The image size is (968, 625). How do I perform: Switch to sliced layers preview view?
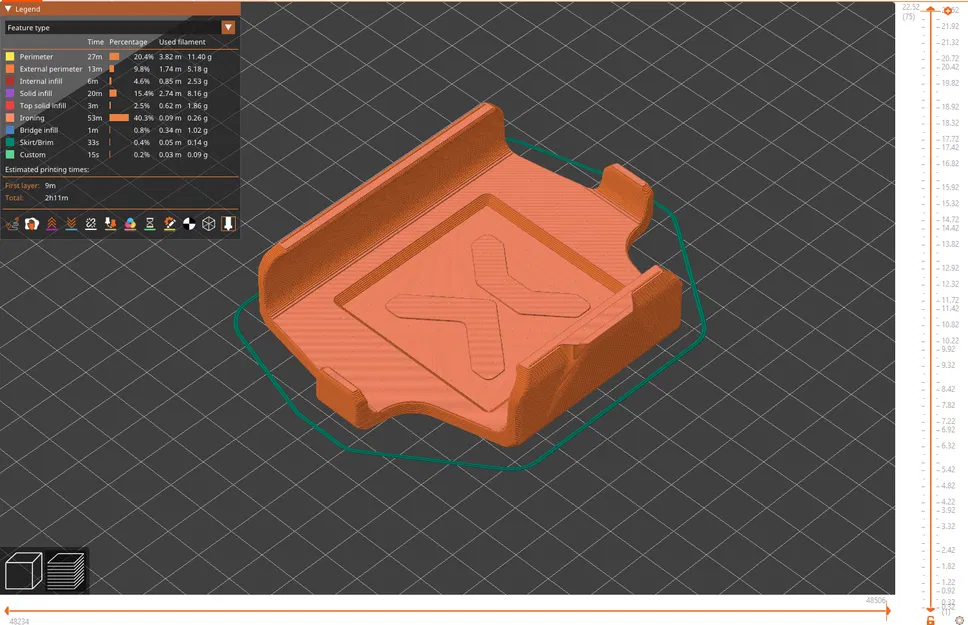65,571
